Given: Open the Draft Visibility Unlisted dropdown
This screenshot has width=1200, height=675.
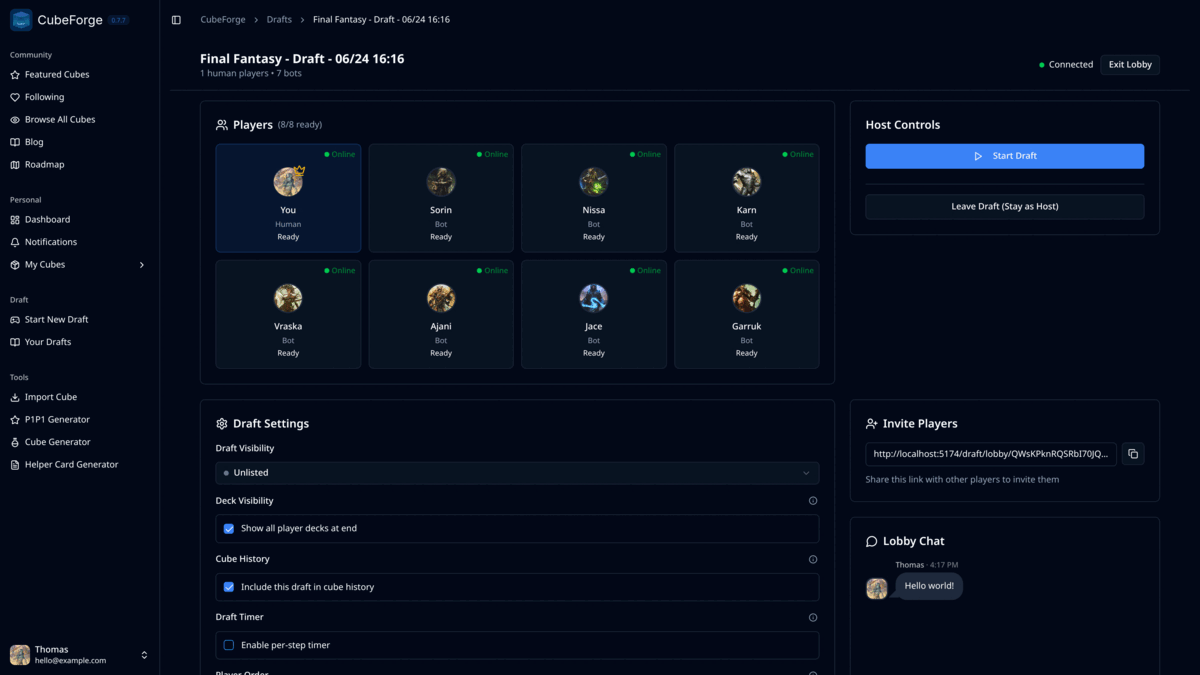Looking at the screenshot, I should click(517, 473).
